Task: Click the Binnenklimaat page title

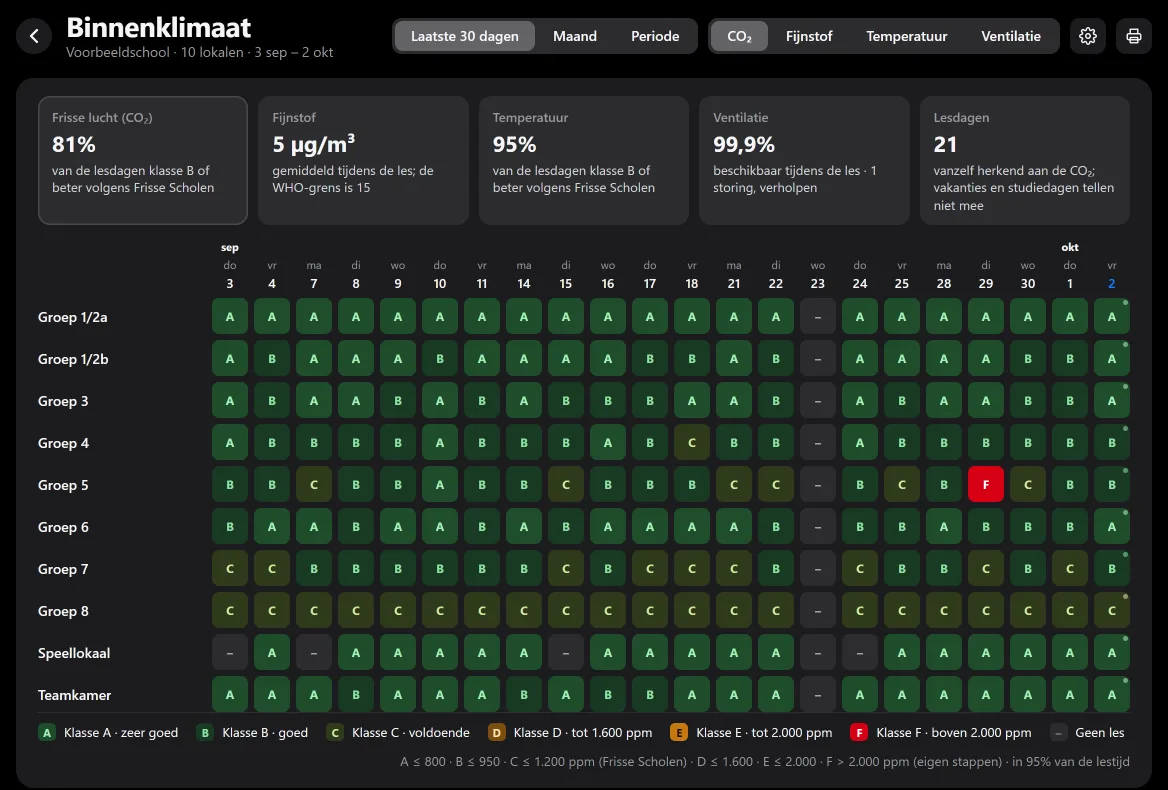Action: 159,28
